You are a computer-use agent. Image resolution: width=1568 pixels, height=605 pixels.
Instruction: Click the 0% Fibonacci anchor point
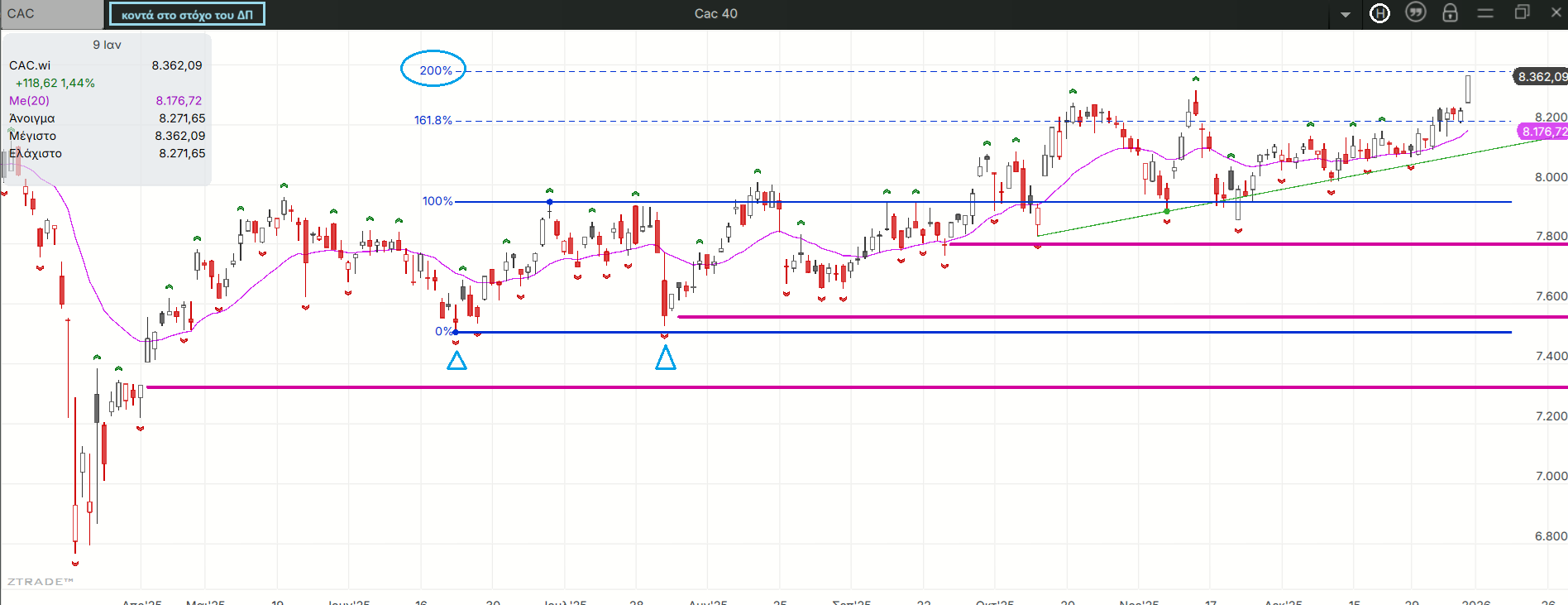point(456,332)
